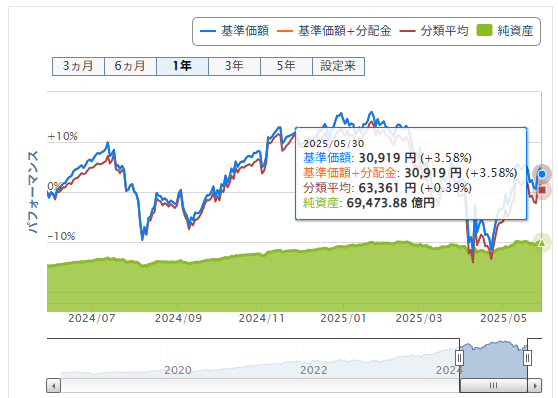The width and height of the screenshot is (558, 398).
Task: Click the 2025/05 axis label
Action: tap(503, 318)
